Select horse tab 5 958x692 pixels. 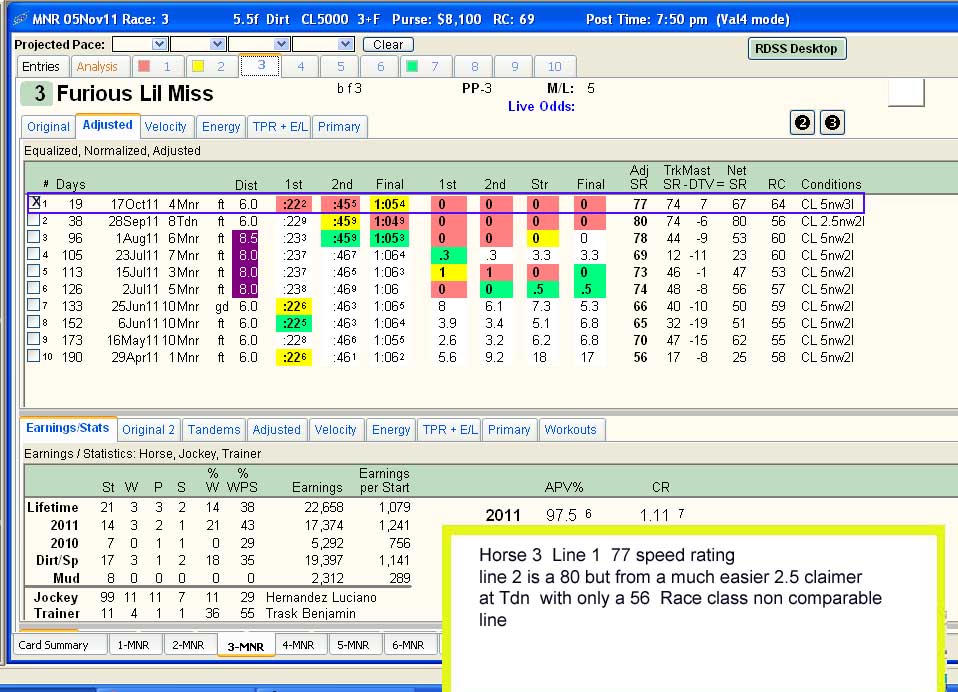point(340,66)
